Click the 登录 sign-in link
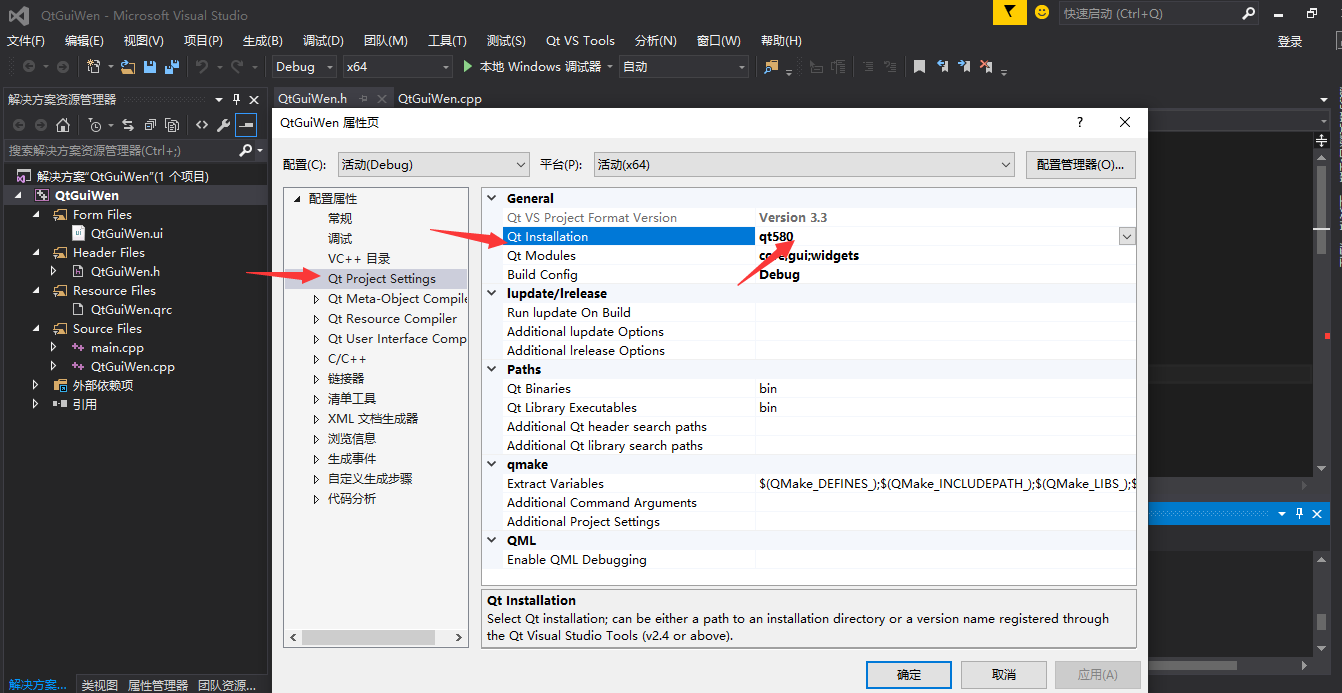This screenshot has height=693, width=1342. point(1290,41)
